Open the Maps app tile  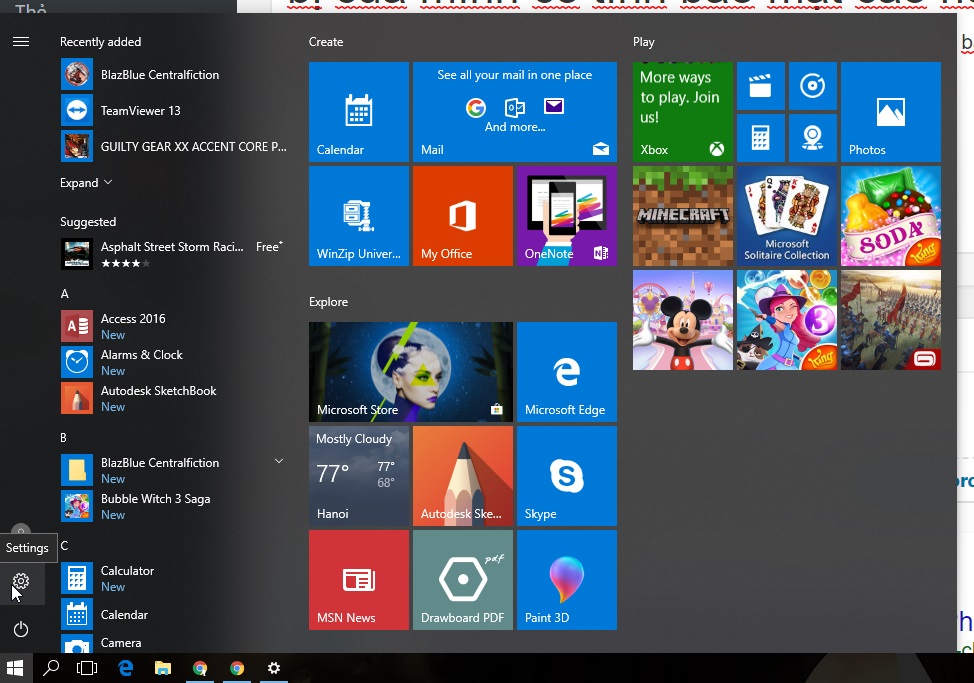pyautogui.click(x=813, y=137)
